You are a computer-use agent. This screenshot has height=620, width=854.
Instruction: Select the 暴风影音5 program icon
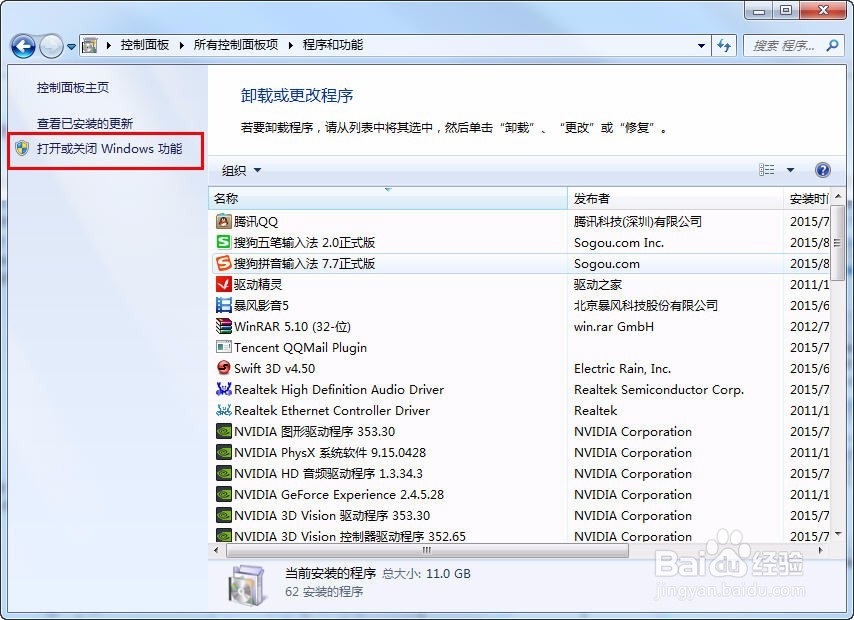tap(224, 305)
